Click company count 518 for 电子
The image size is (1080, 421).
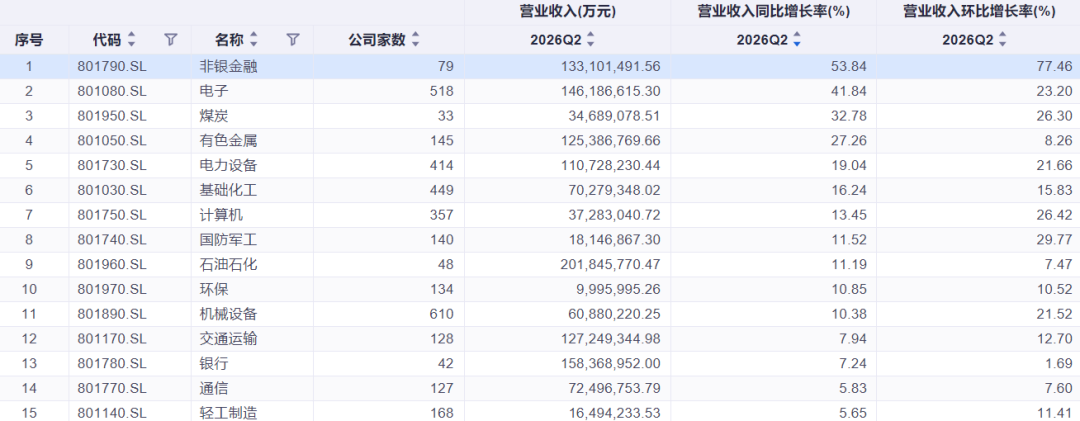[x=441, y=91]
